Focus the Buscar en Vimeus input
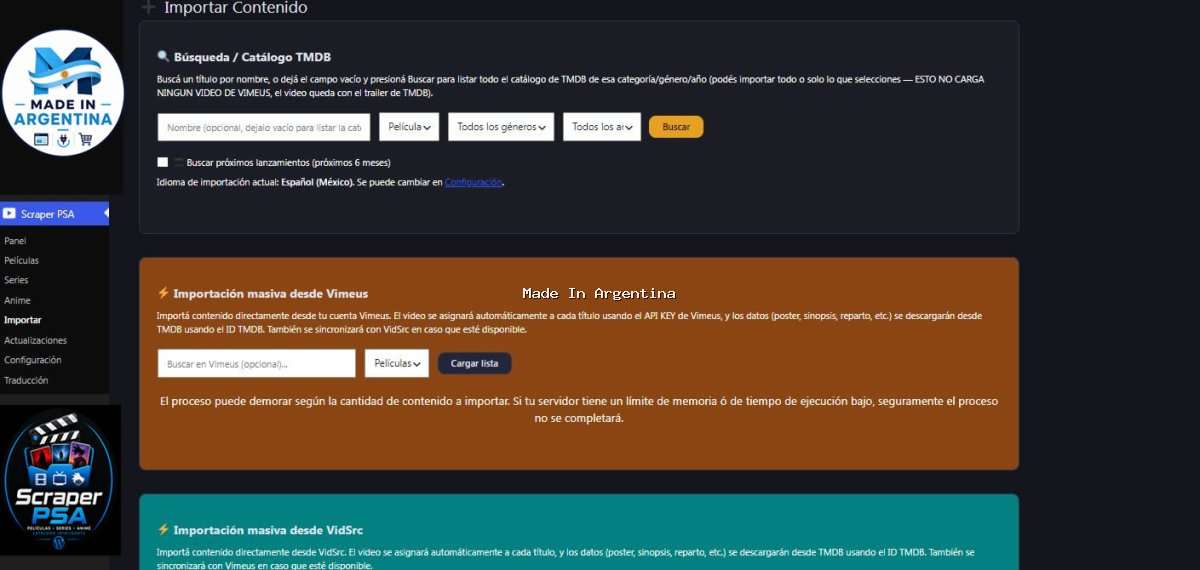Image resolution: width=1200 pixels, height=570 pixels. [x=257, y=363]
